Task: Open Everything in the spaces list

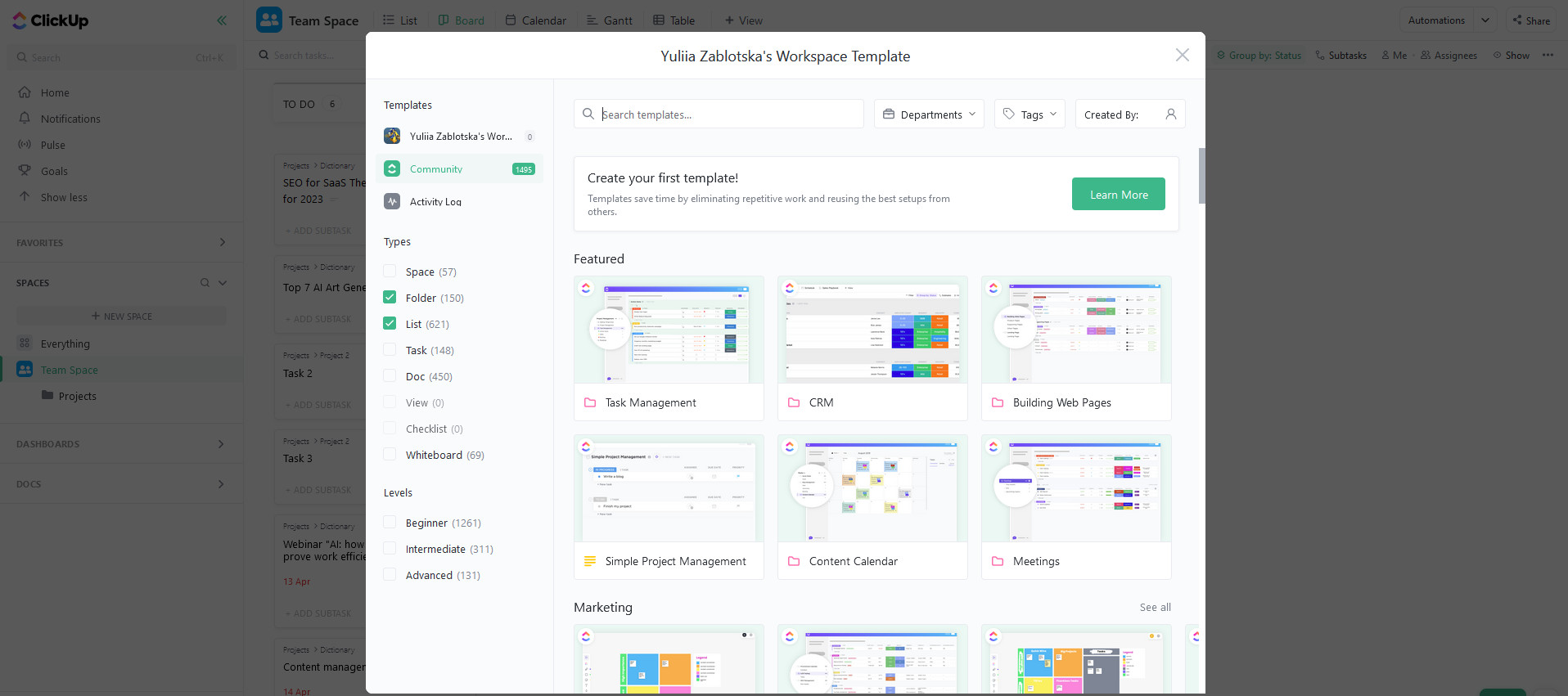Action: 65,344
